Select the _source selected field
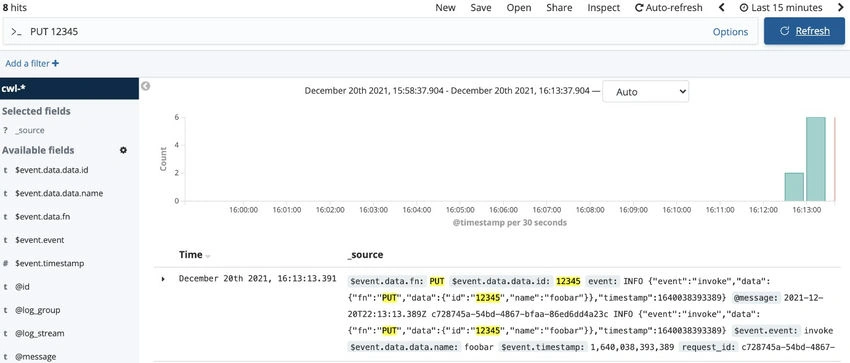Screen dimensions: 850x363 tap(30, 131)
